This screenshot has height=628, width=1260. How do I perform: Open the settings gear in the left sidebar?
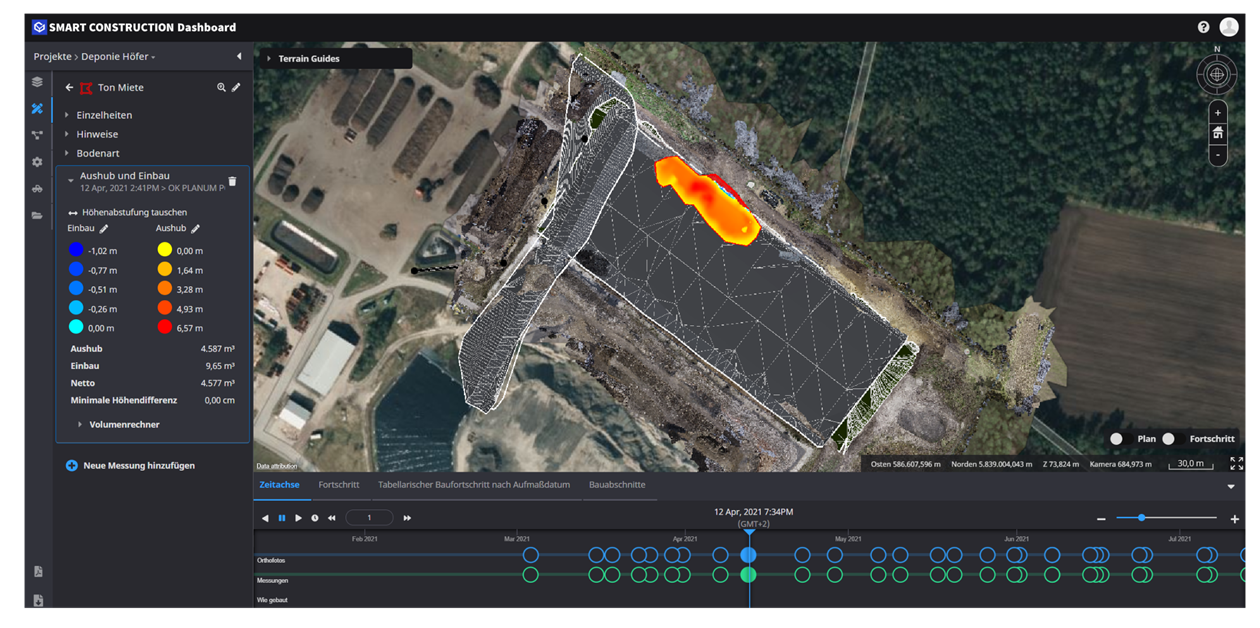pyautogui.click(x=37, y=161)
